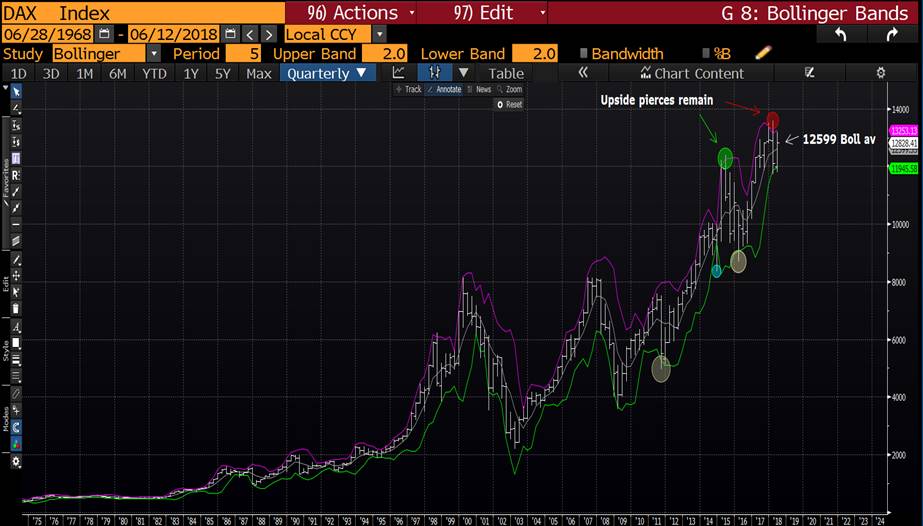Image resolution: width=923 pixels, height=526 pixels.
Task: Click the green lower band price label
Action: pos(904,169)
